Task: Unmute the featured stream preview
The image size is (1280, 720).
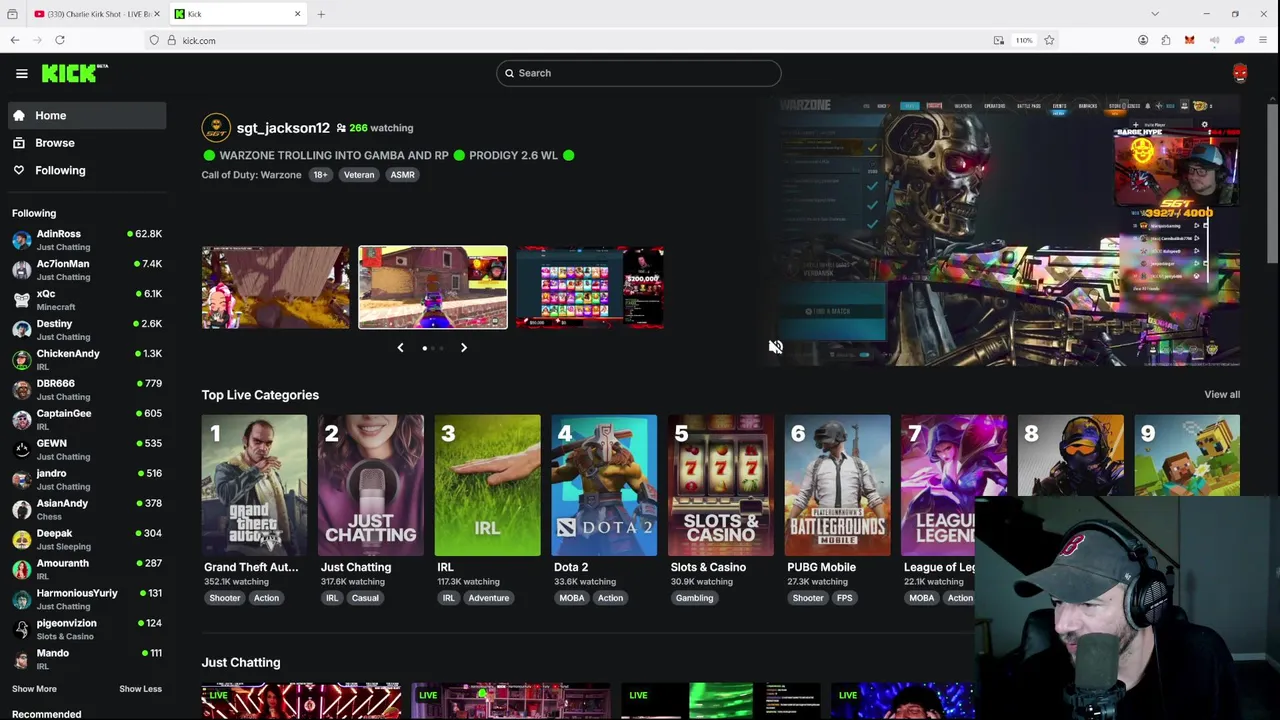Action: point(775,347)
